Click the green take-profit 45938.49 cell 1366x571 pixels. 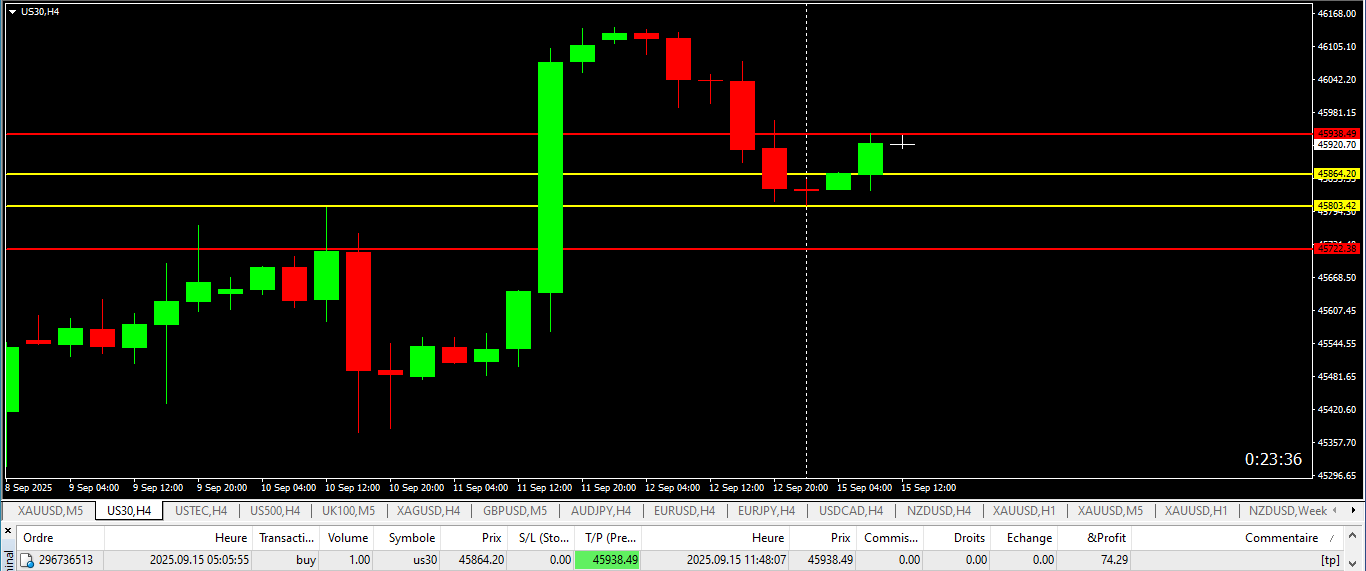[608, 561]
